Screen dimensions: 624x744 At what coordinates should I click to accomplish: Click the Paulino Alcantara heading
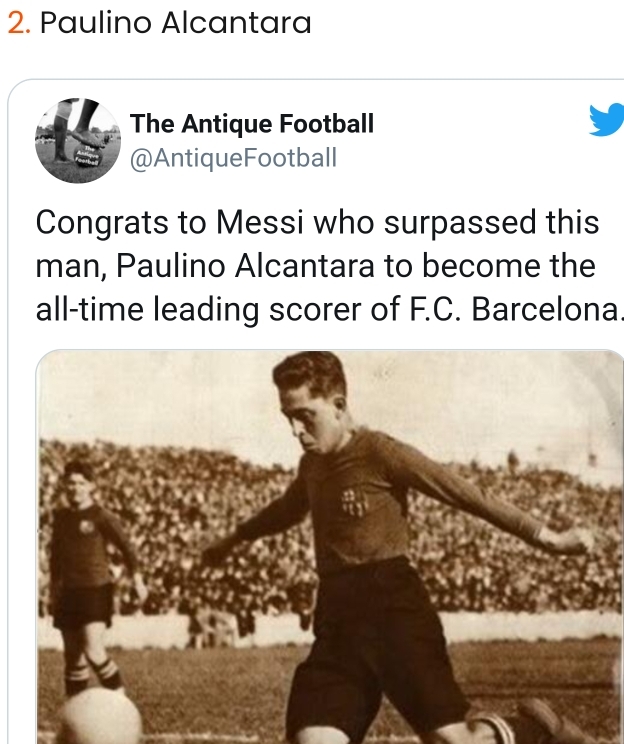pos(175,22)
